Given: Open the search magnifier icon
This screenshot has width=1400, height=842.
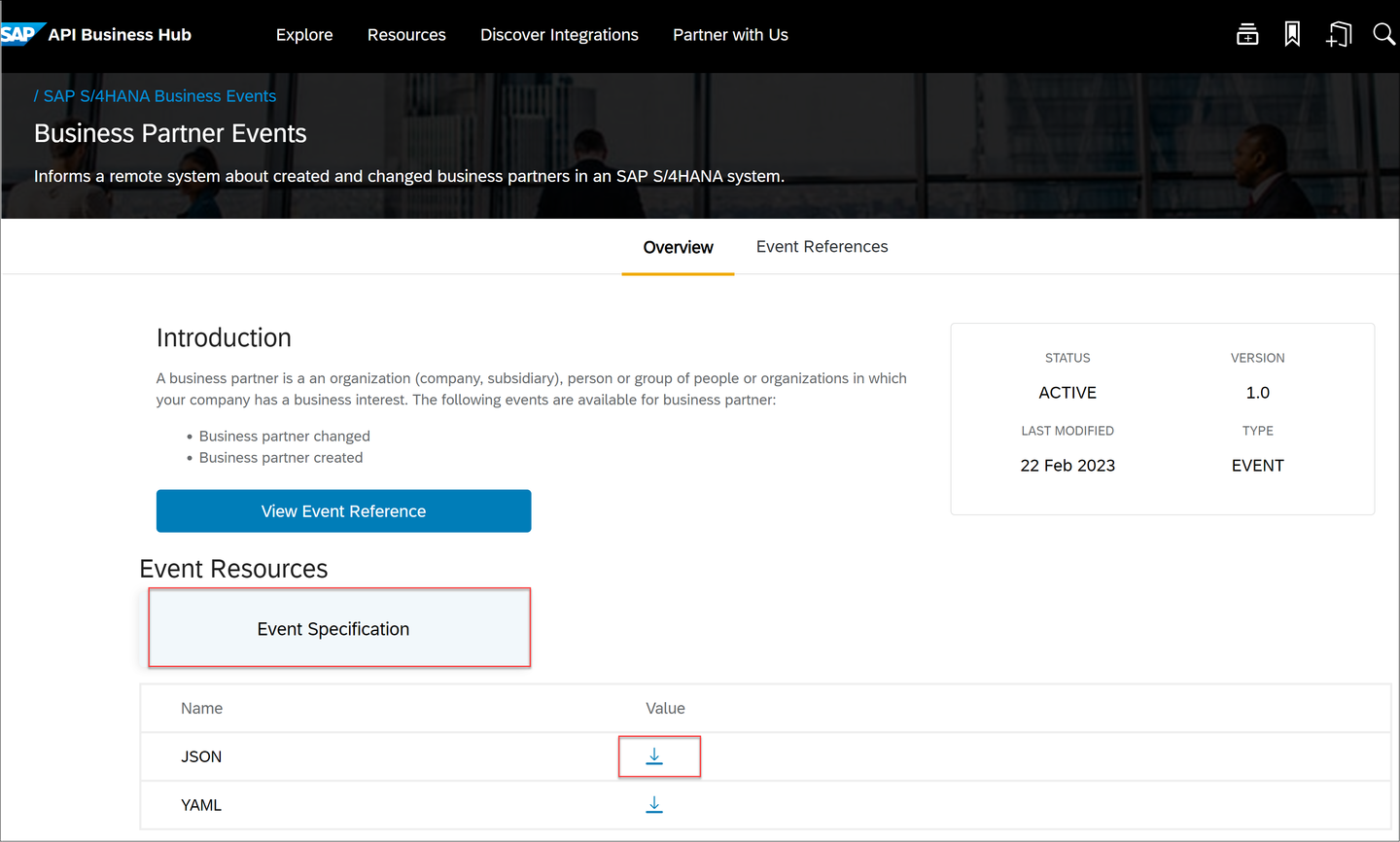Looking at the screenshot, I should pyautogui.click(x=1383, y=35).
